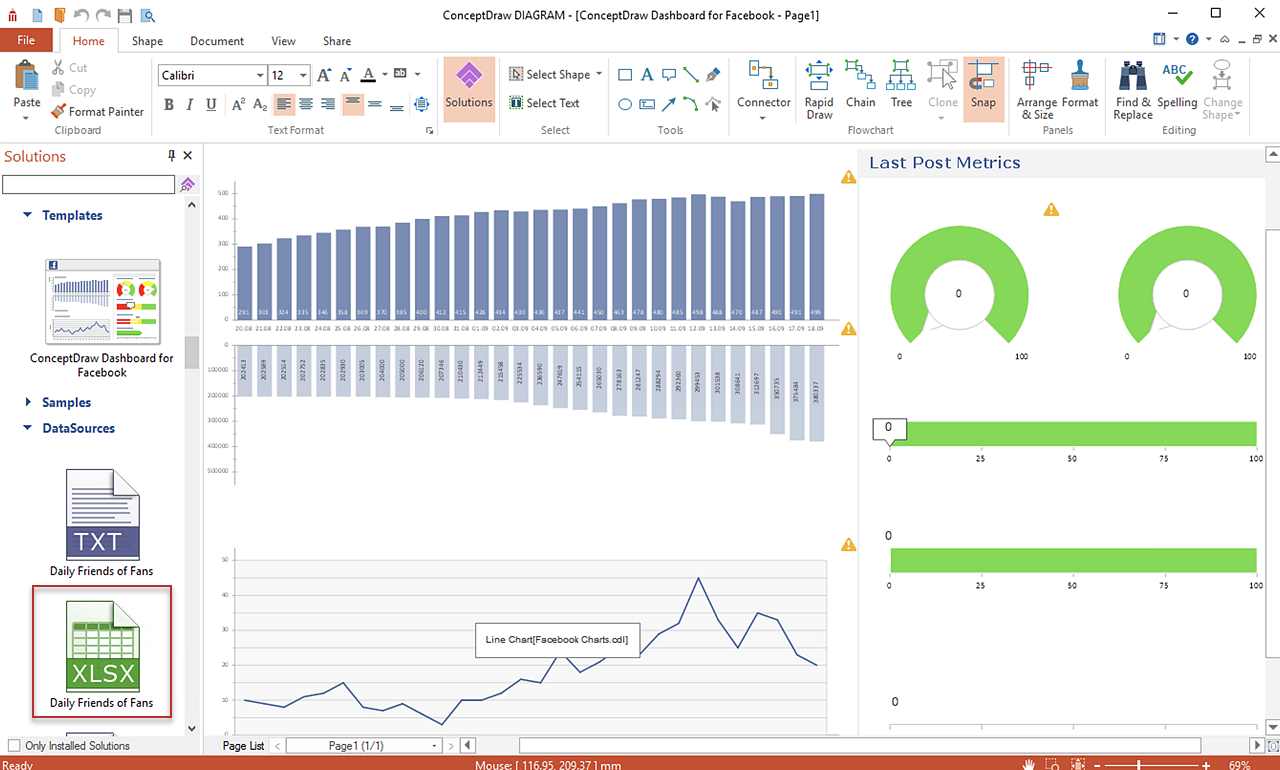Open Find & Replace
Screen dimensions: 1280x770
(x=1133, y=87)
